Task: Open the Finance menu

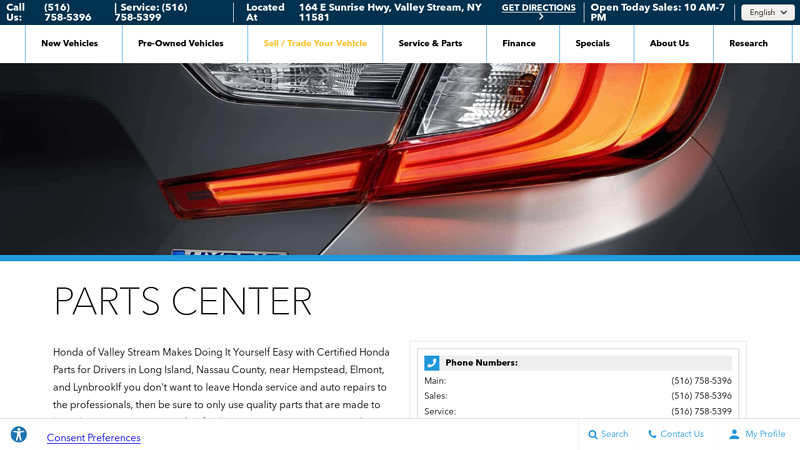Action: [x=519, y=43]
